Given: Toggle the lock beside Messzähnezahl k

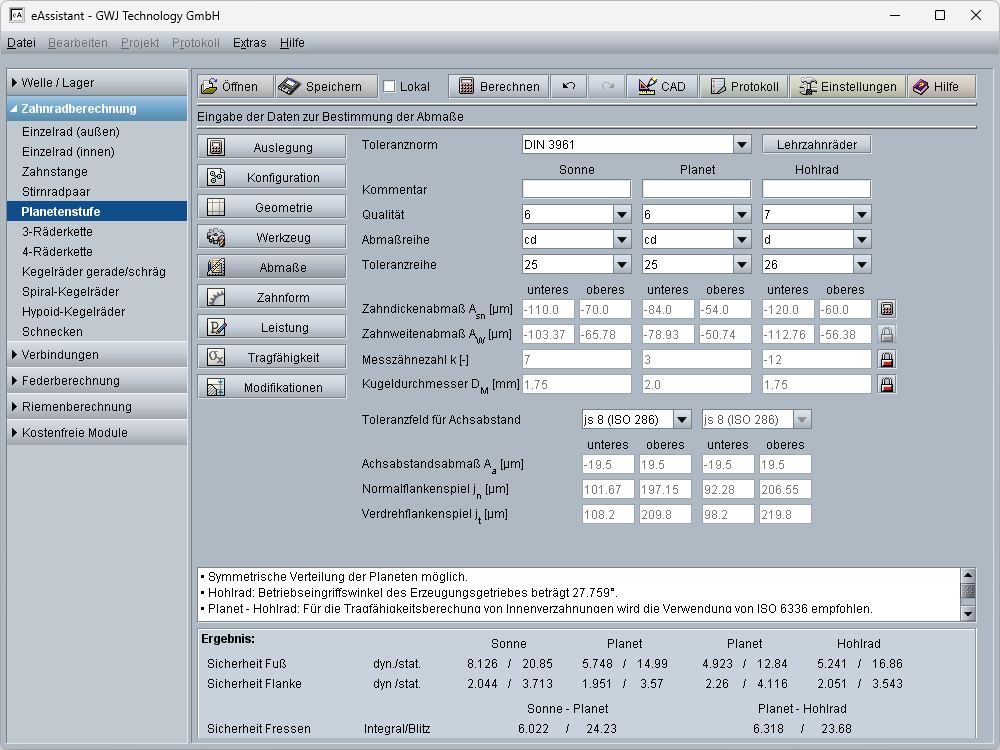Looking at the screenshot, I should (886, 359).
